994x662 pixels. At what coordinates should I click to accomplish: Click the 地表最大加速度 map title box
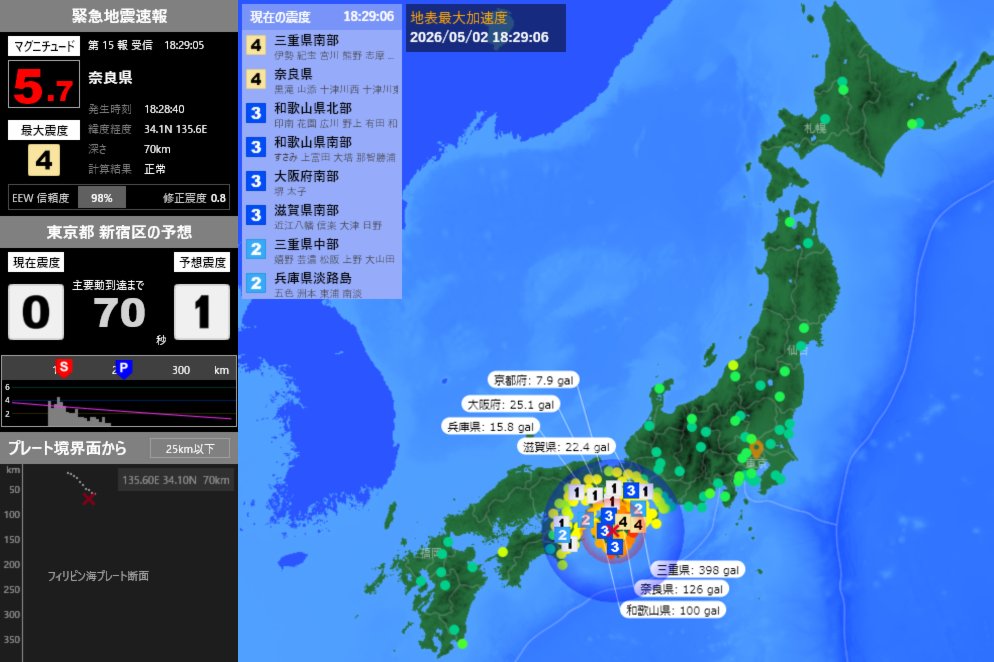click(x=486, y=28)
